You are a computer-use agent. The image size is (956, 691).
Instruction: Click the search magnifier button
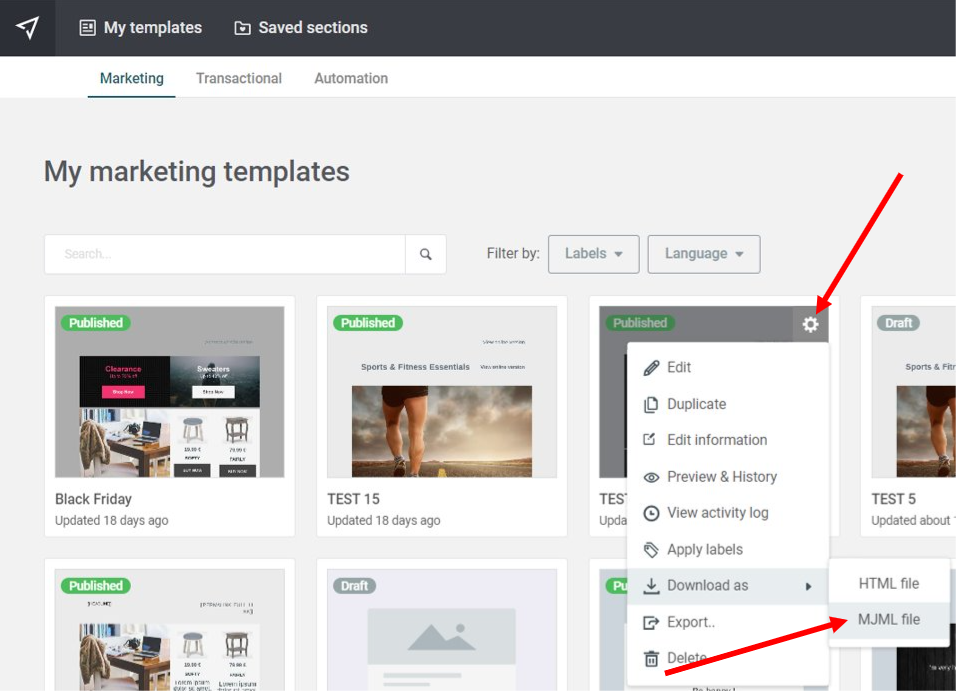point(426,254)
